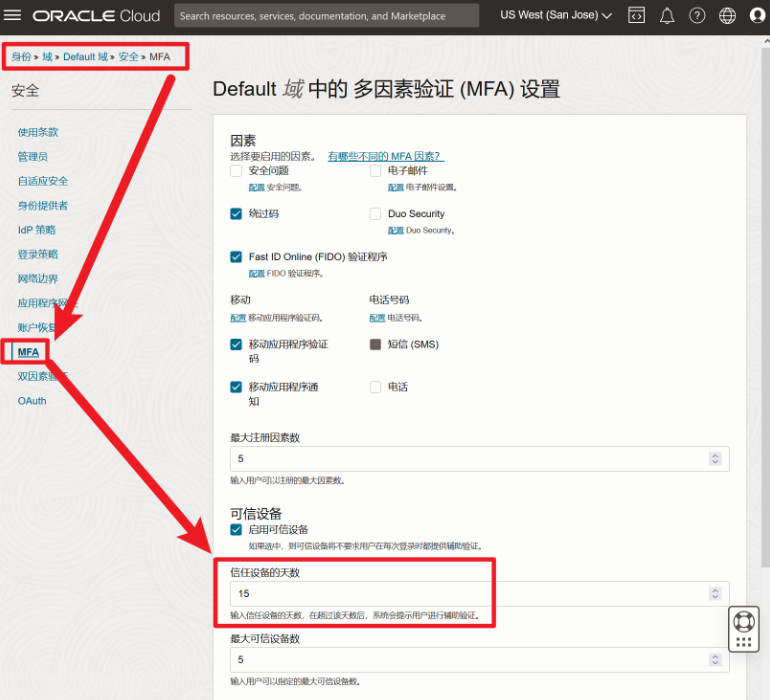
Task: Open the notifications bell icon
Action: point(667,16)
